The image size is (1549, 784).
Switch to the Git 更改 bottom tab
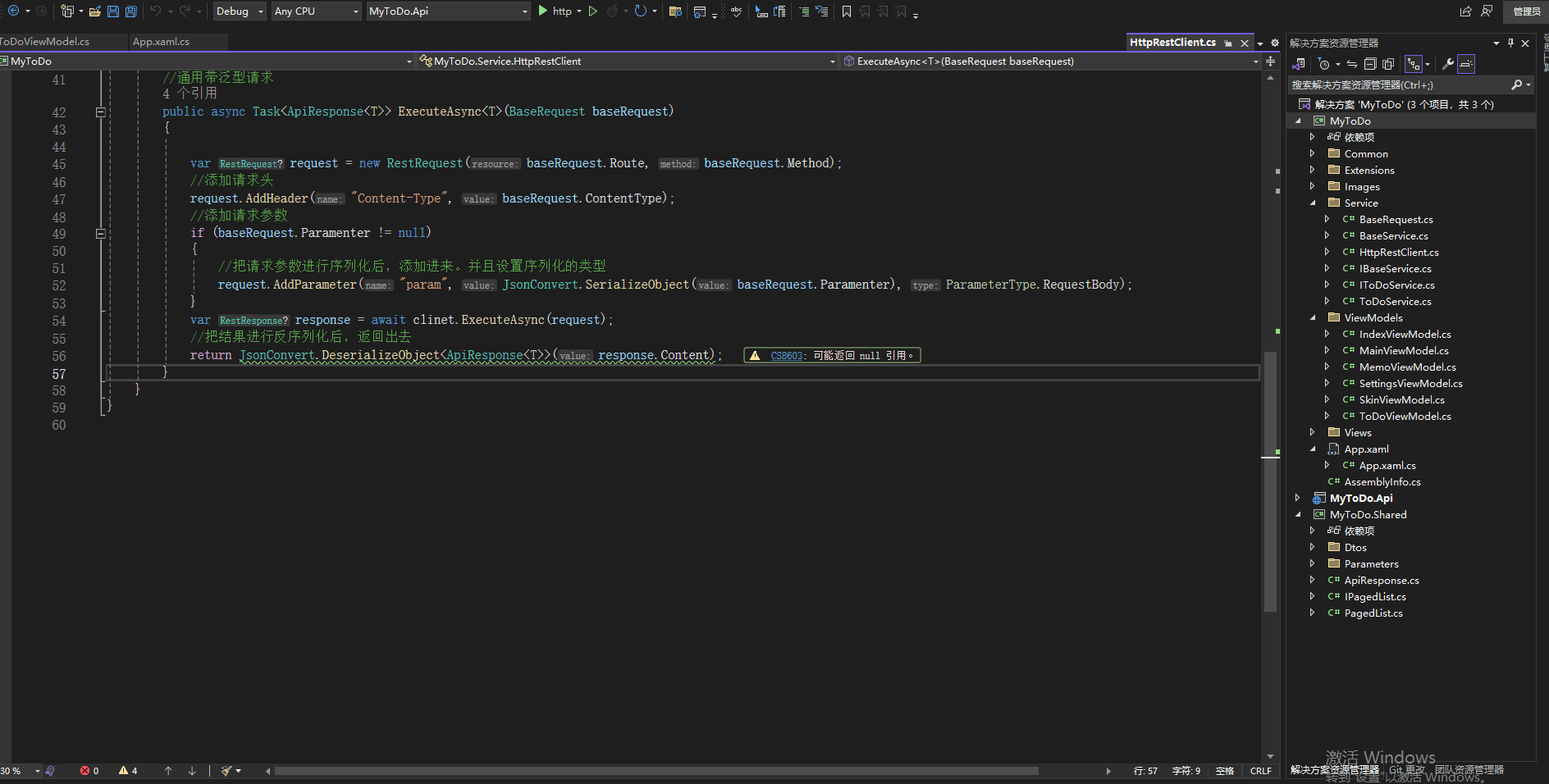click(1406, 770)
